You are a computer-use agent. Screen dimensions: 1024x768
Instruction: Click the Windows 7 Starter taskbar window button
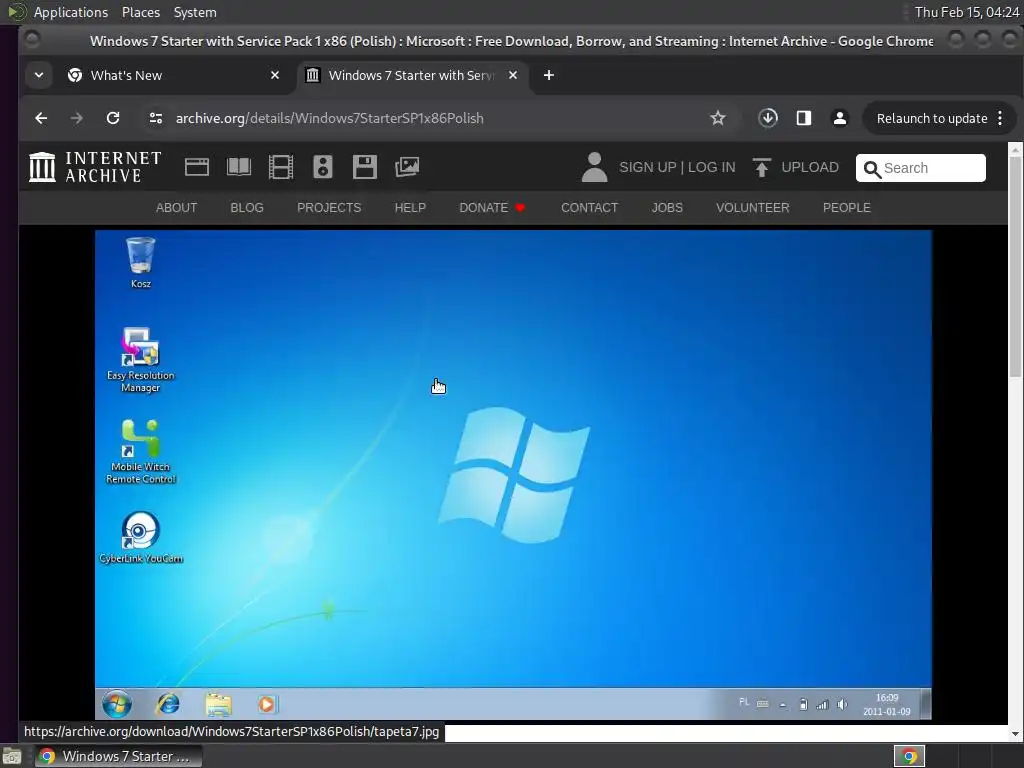coord(118,756)
